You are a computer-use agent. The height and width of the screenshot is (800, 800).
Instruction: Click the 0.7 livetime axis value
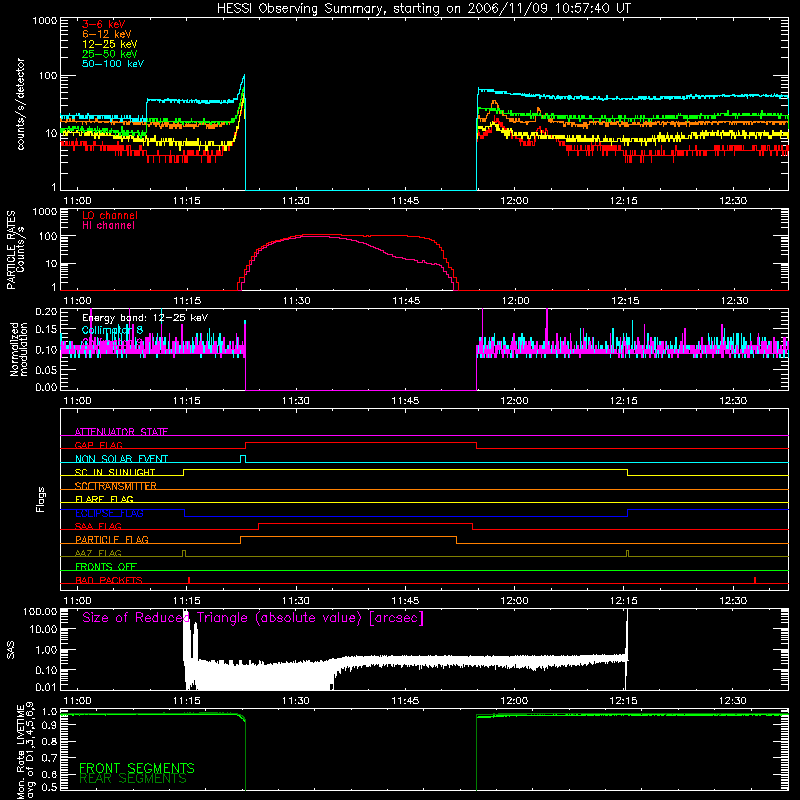point(49,758)
